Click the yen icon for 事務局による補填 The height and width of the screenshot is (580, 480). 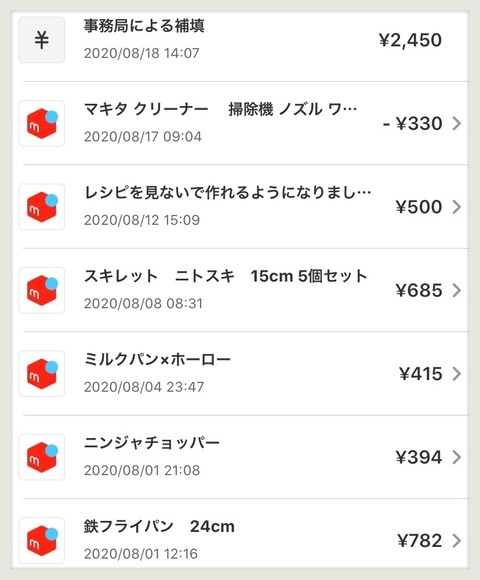tap(42, 40)
